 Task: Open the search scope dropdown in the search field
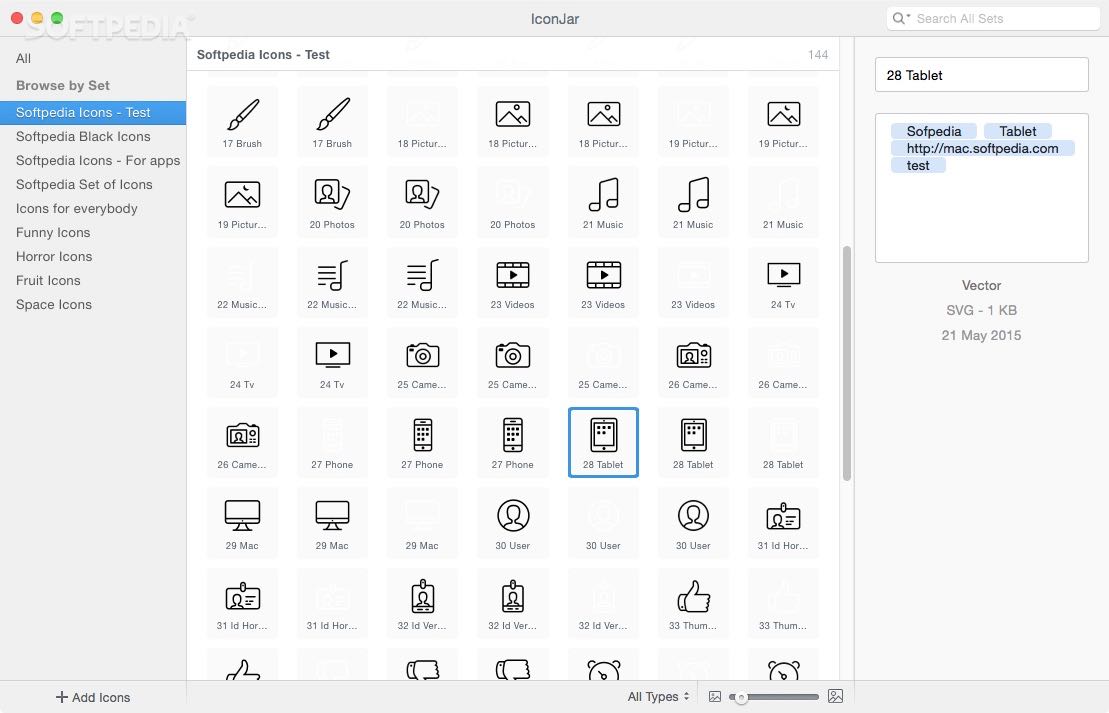pyautogui.click(x=900, y=17)
